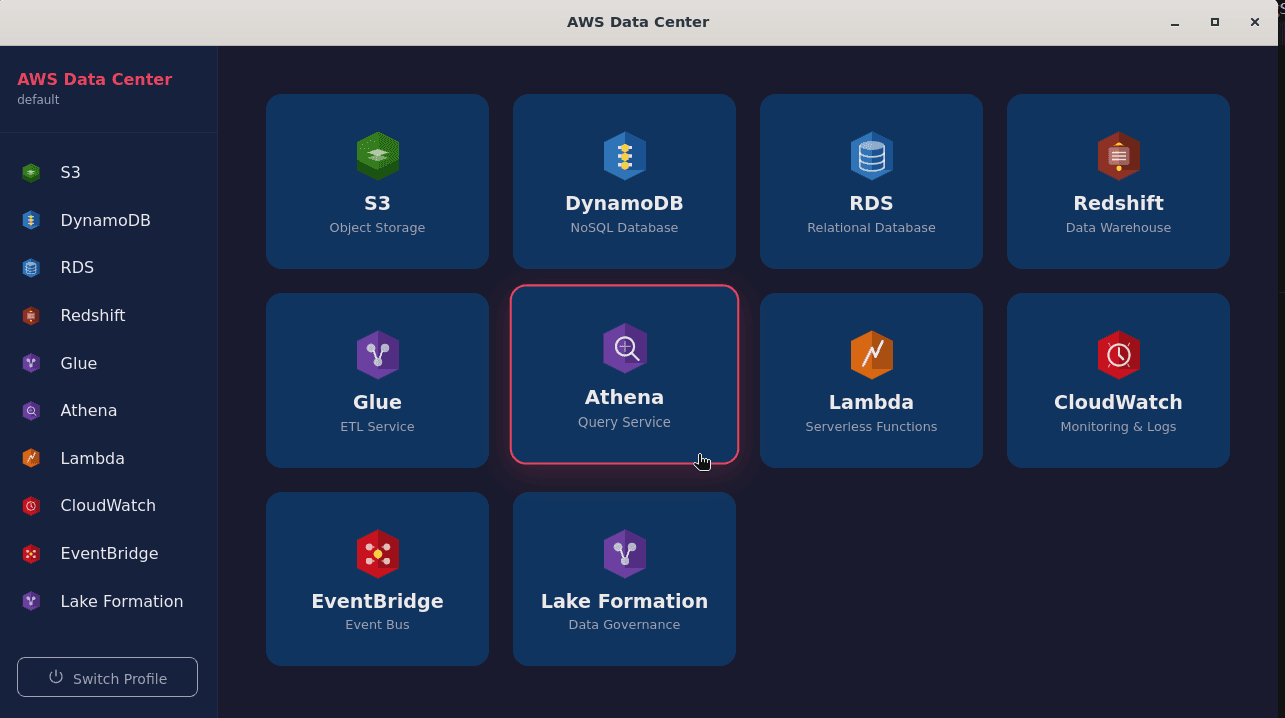Click the red EventBridge icon on the card
Screen dimensions: 1285x718
(x=378, y=554)
